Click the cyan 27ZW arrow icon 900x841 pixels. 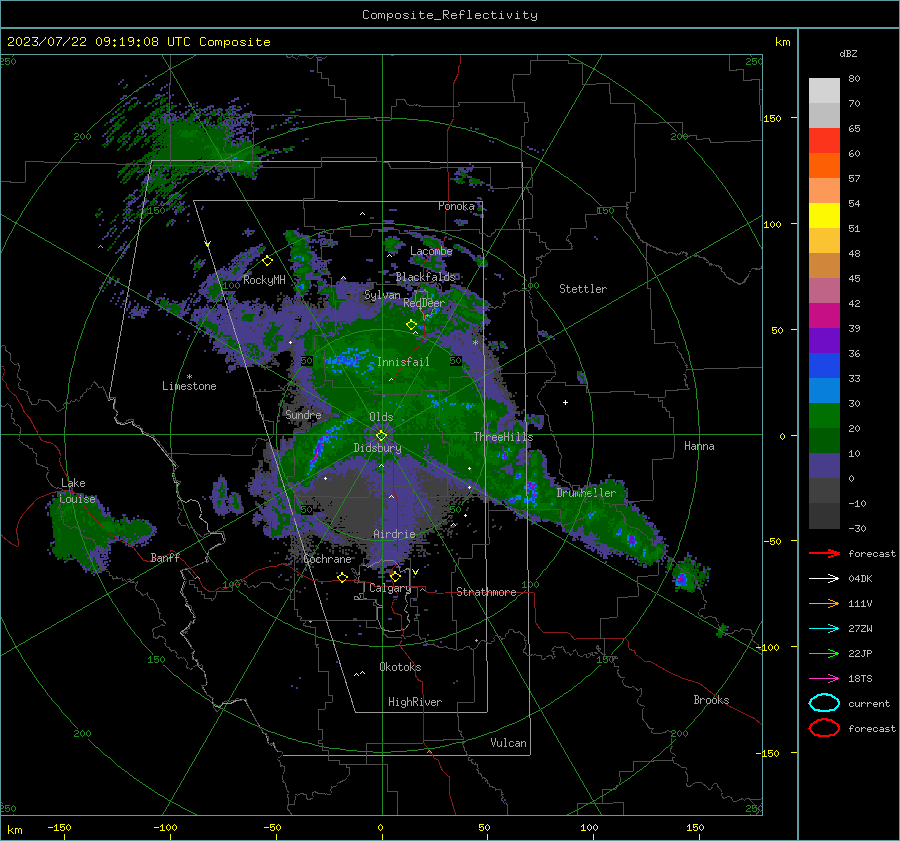[x=824, y=629]
